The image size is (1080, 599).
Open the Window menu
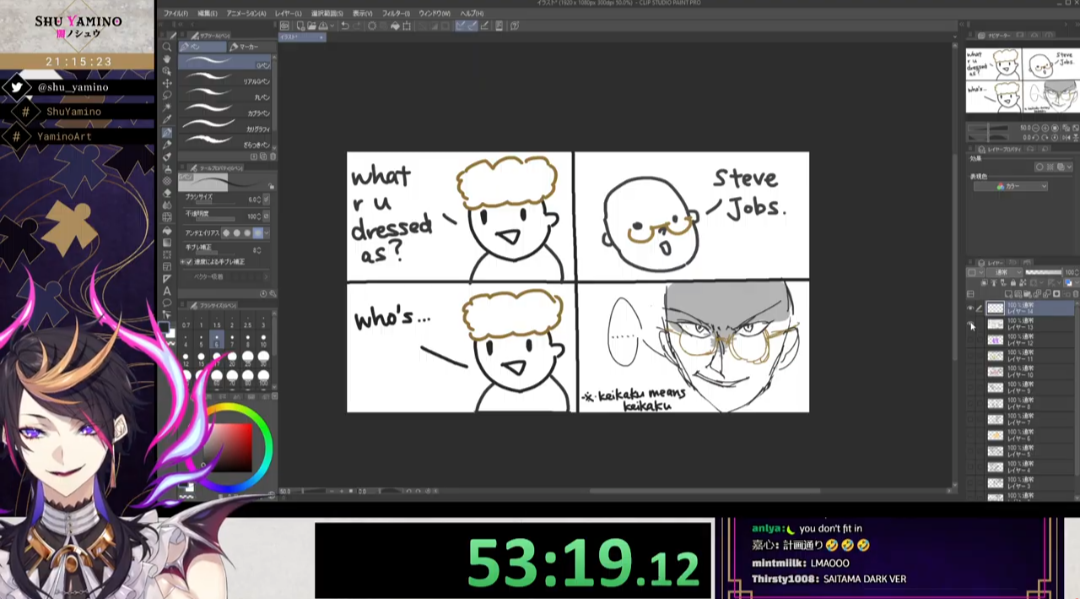pyautogui.click(x=435, y=14)
